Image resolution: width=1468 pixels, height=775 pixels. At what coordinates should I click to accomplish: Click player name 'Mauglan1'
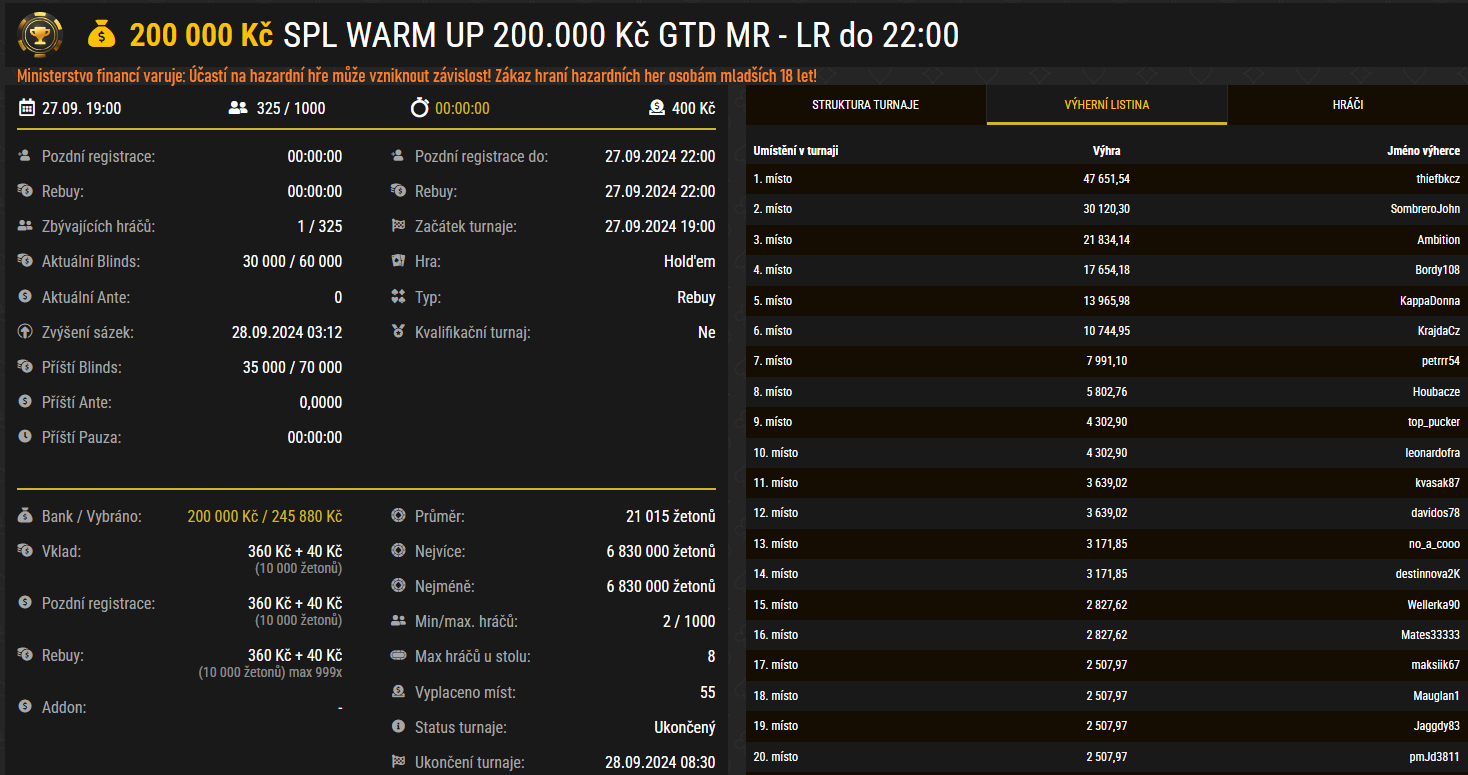(1435, 696)
